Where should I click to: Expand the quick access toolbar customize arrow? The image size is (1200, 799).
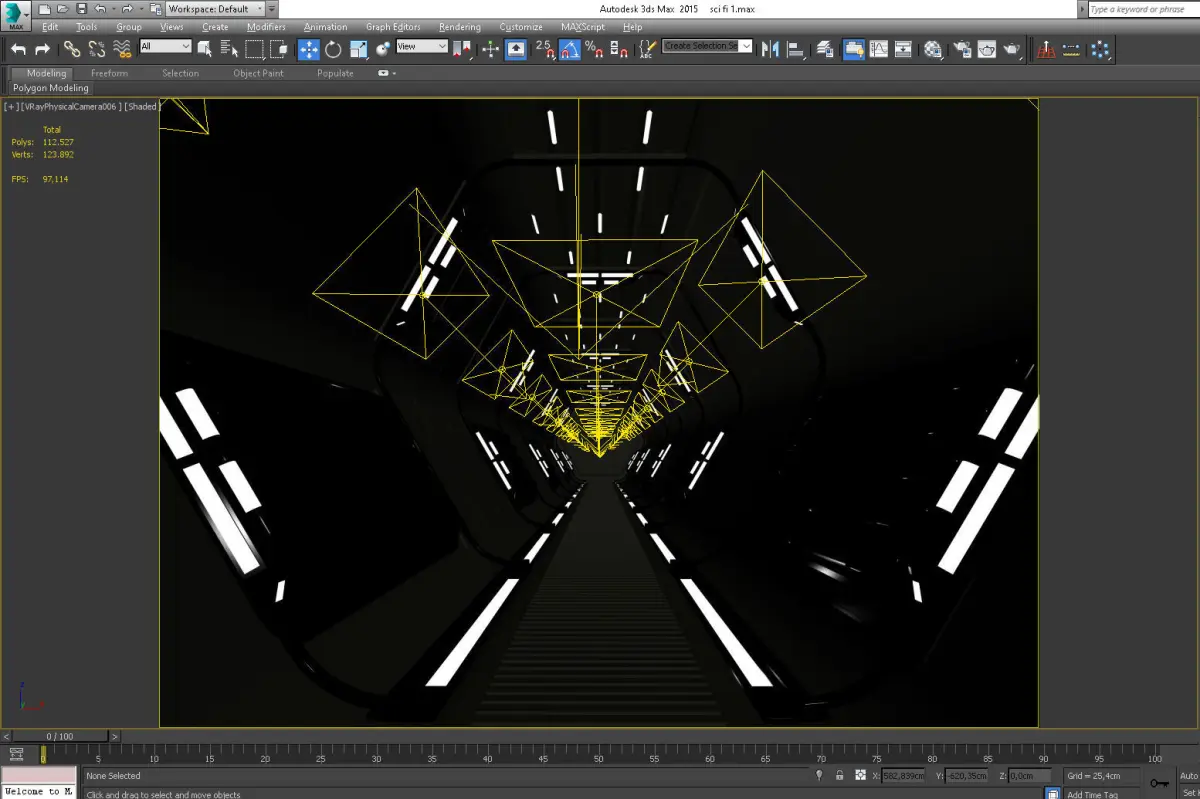[273, 9]
